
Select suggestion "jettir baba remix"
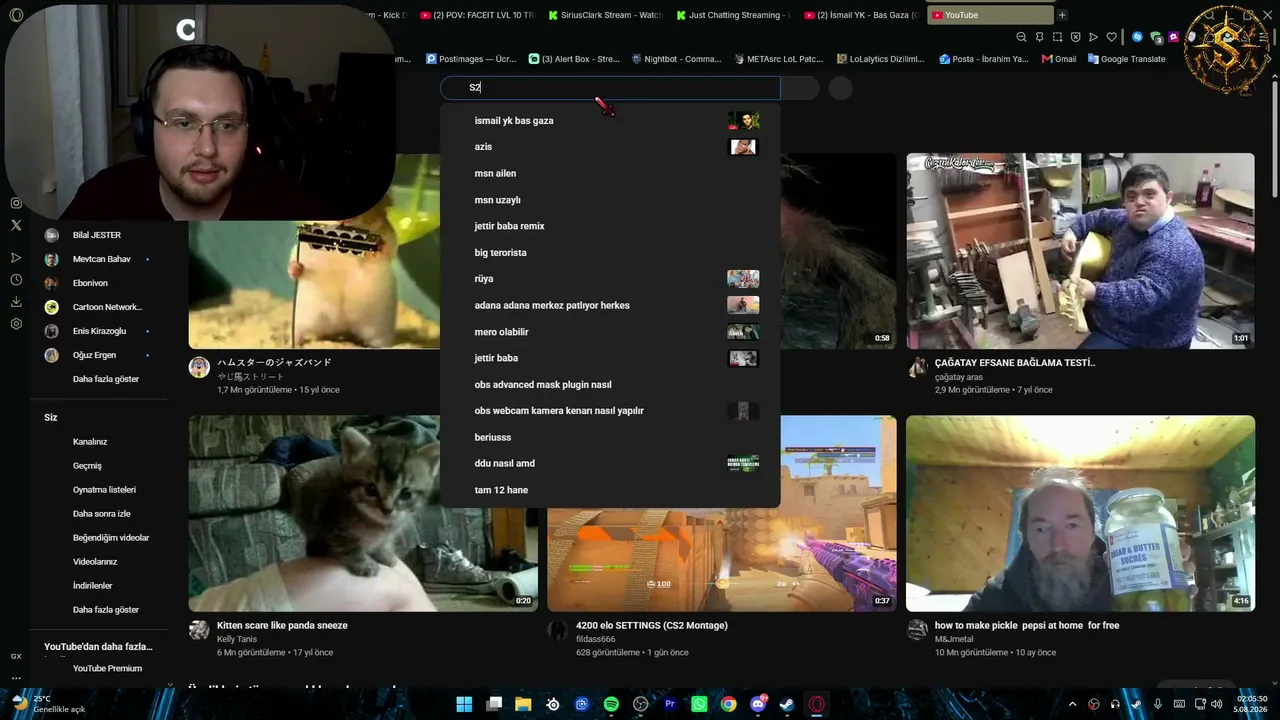(610, 226)
